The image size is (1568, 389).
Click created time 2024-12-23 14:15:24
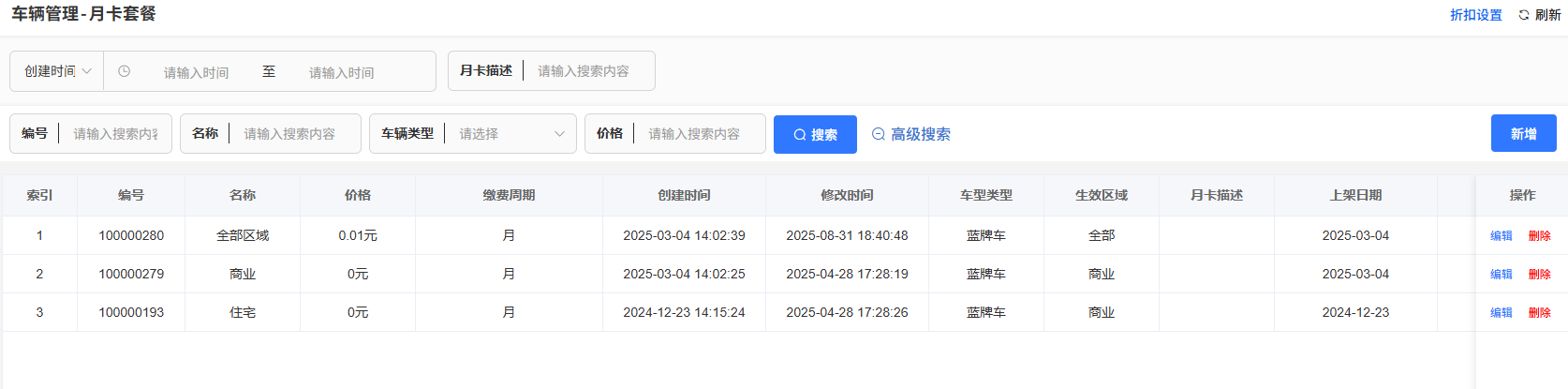[684, 312]
